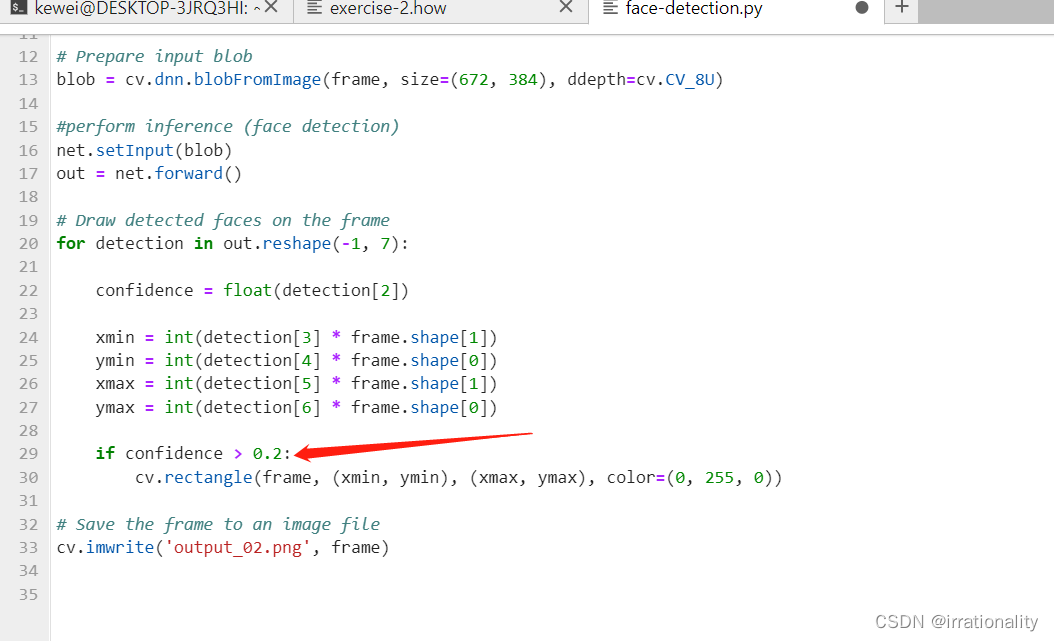Click value 672 in size tuple
The image size is (1054, 641).
point(473,80)
